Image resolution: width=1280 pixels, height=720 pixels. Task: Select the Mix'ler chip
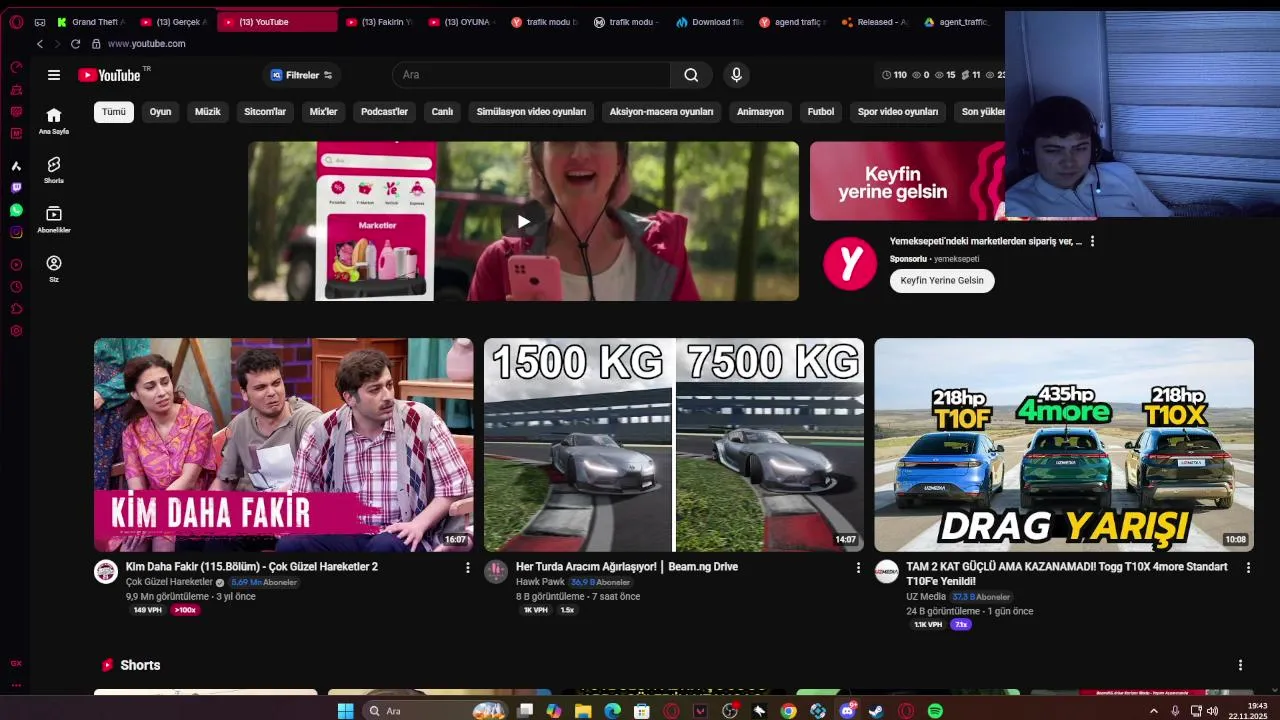click(323, 112)
